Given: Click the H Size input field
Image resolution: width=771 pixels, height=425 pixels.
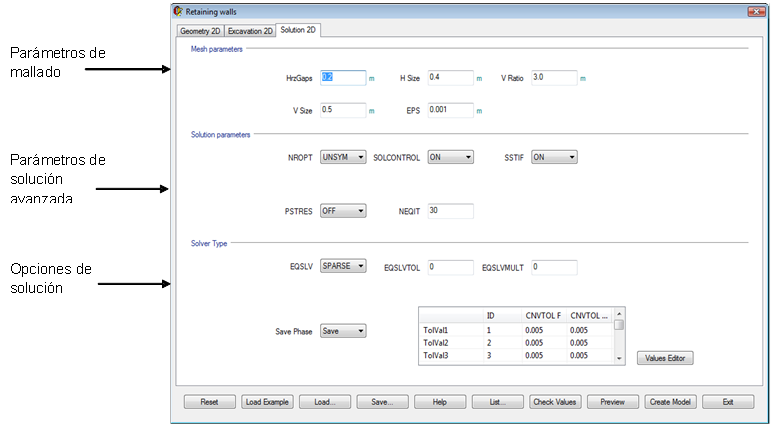Looking at the screenshot, I should (451, 78).
